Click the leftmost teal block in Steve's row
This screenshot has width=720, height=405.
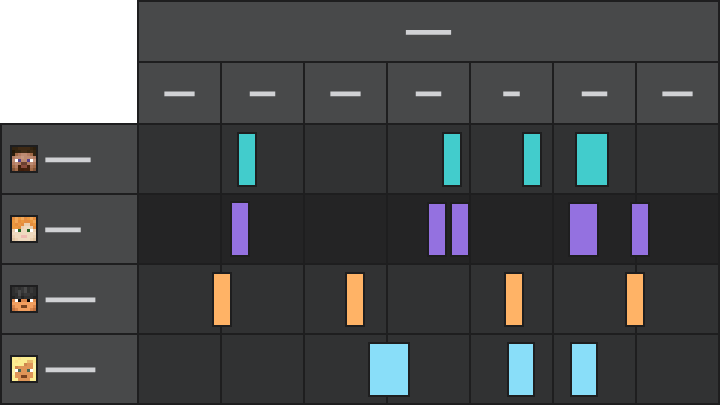247,160
